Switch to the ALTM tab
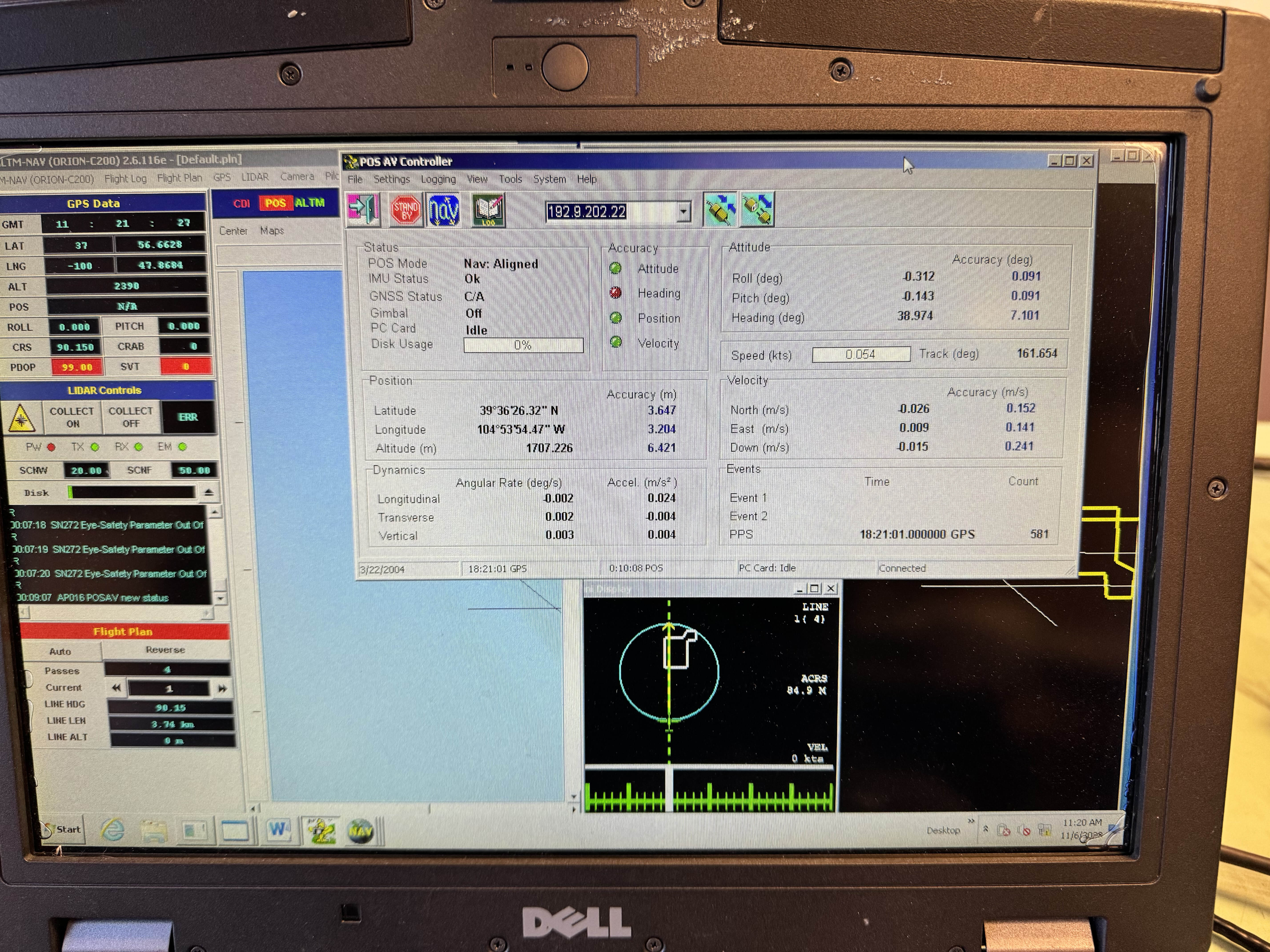Screen dimensions: 1270x952 click(310, 203)
